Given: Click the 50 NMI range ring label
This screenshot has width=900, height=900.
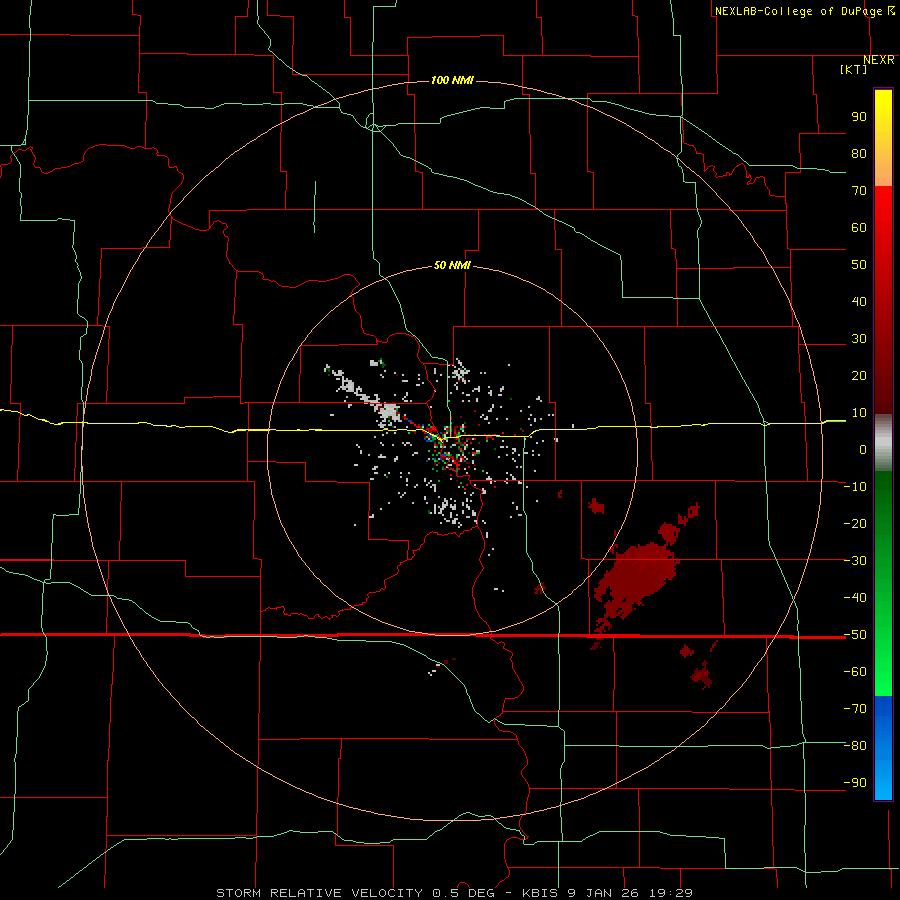Looking at the screenshot, I should click(x=452, y=265).
